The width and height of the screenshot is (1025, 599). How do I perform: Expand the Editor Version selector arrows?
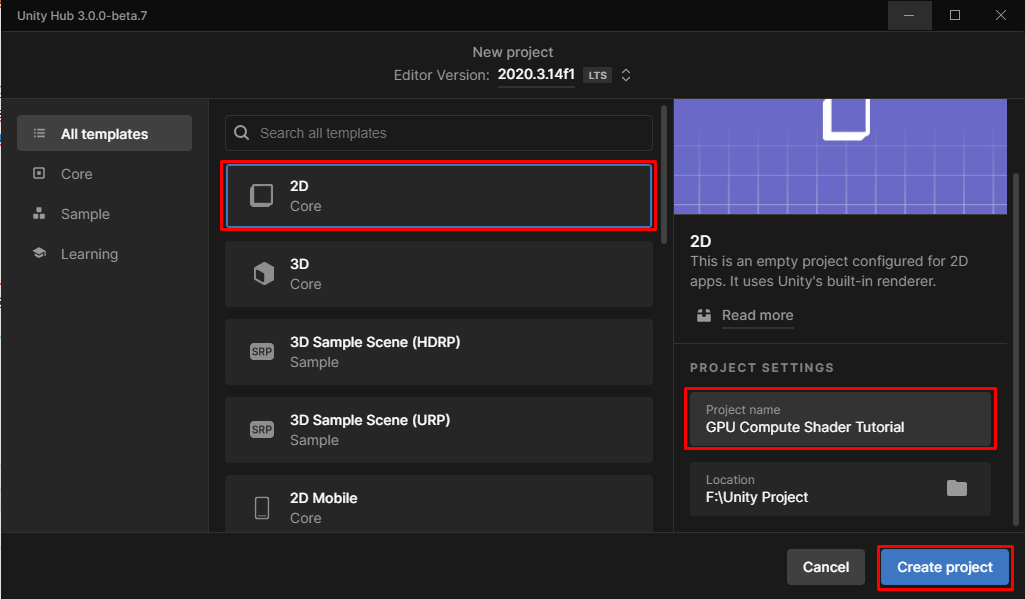click(x=626, y=75)
